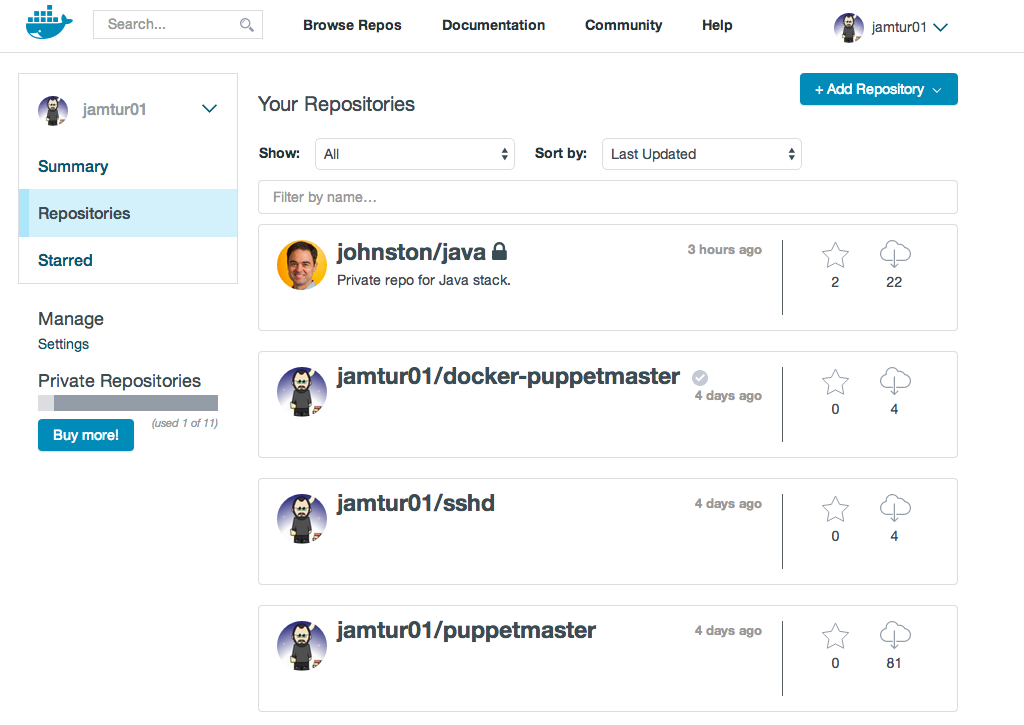Star the jamtur01/docker-puppetmaster repository
The image size is (1024, 725).
pos(835,382)
